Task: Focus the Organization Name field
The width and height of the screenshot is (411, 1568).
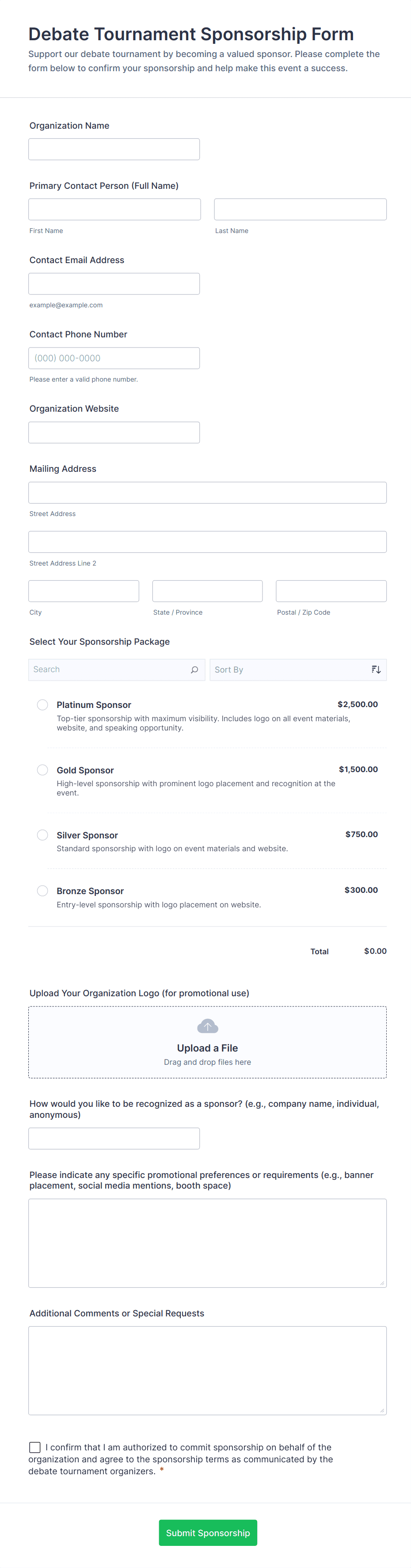Action: pos(114,149)
